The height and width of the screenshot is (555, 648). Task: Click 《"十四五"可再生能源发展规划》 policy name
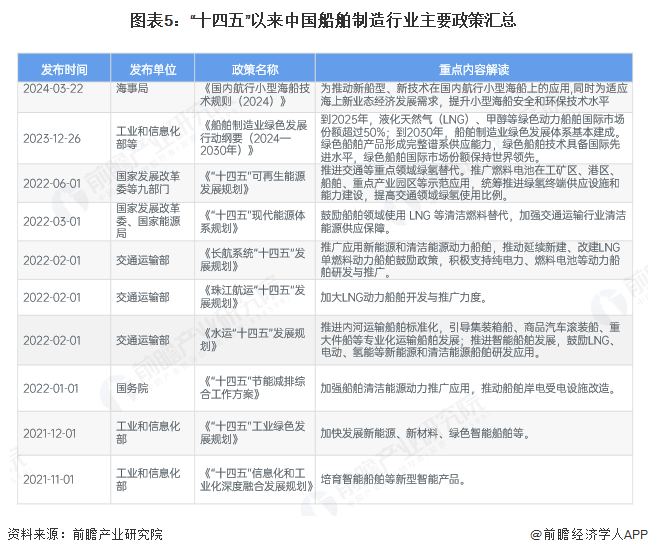pos(255,183)
